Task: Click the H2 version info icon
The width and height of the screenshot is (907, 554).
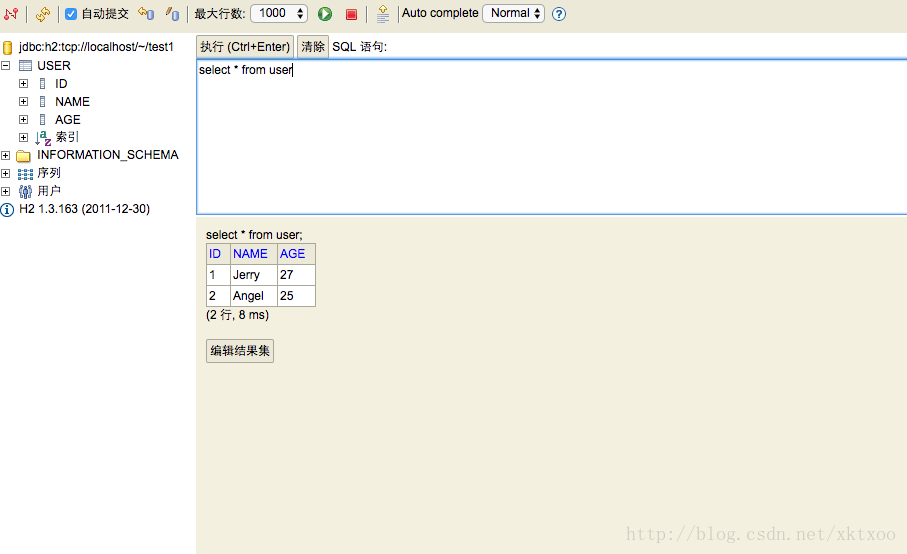Action: tap(7, 210)
